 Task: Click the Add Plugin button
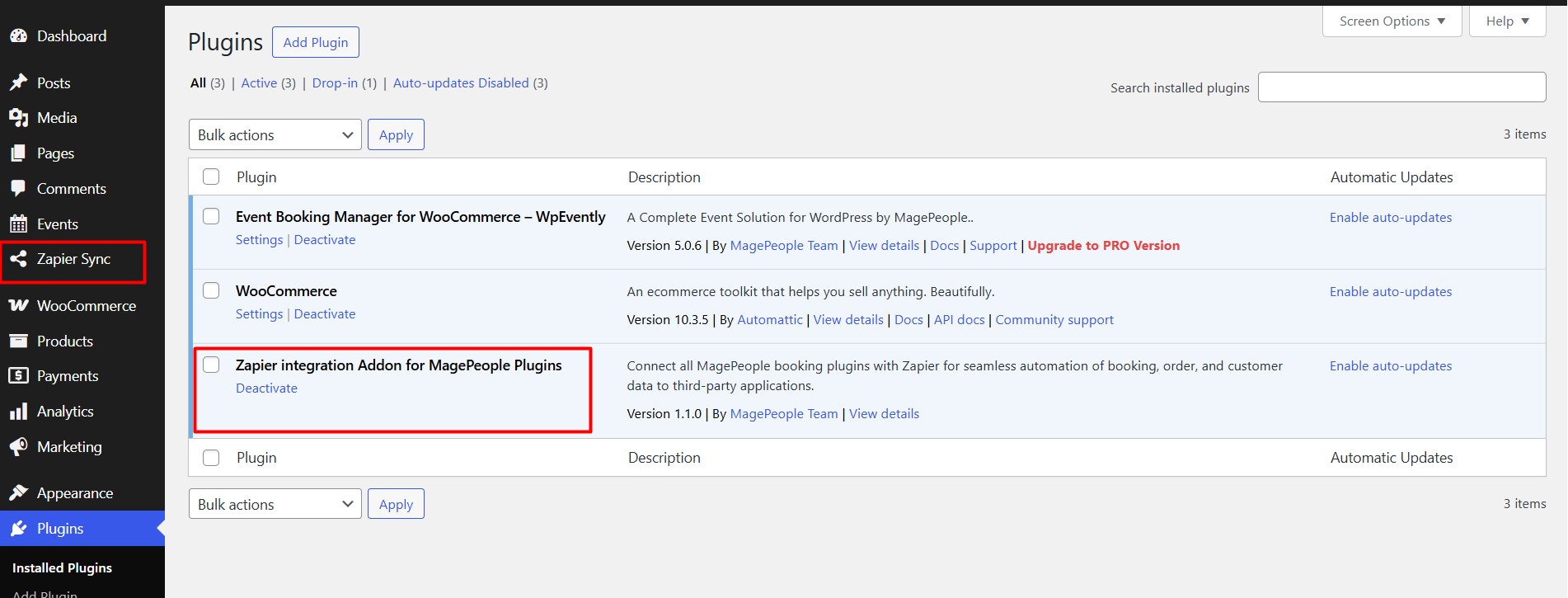pyautogui.click(x=316, y=43)
